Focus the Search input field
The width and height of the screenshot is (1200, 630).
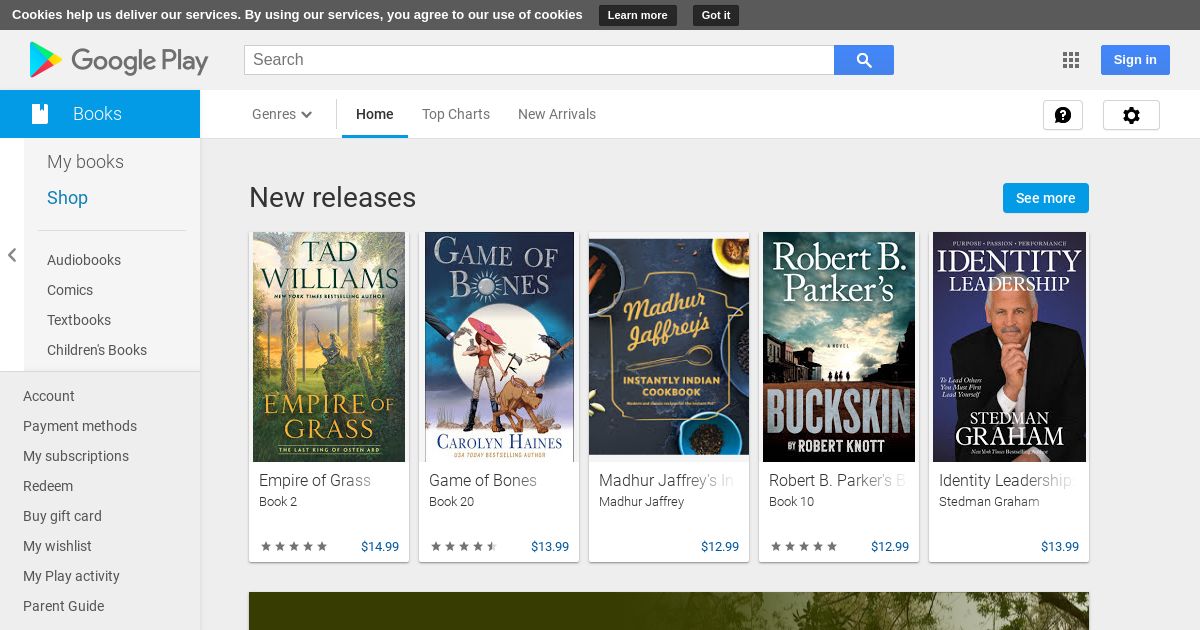(539, 60)
